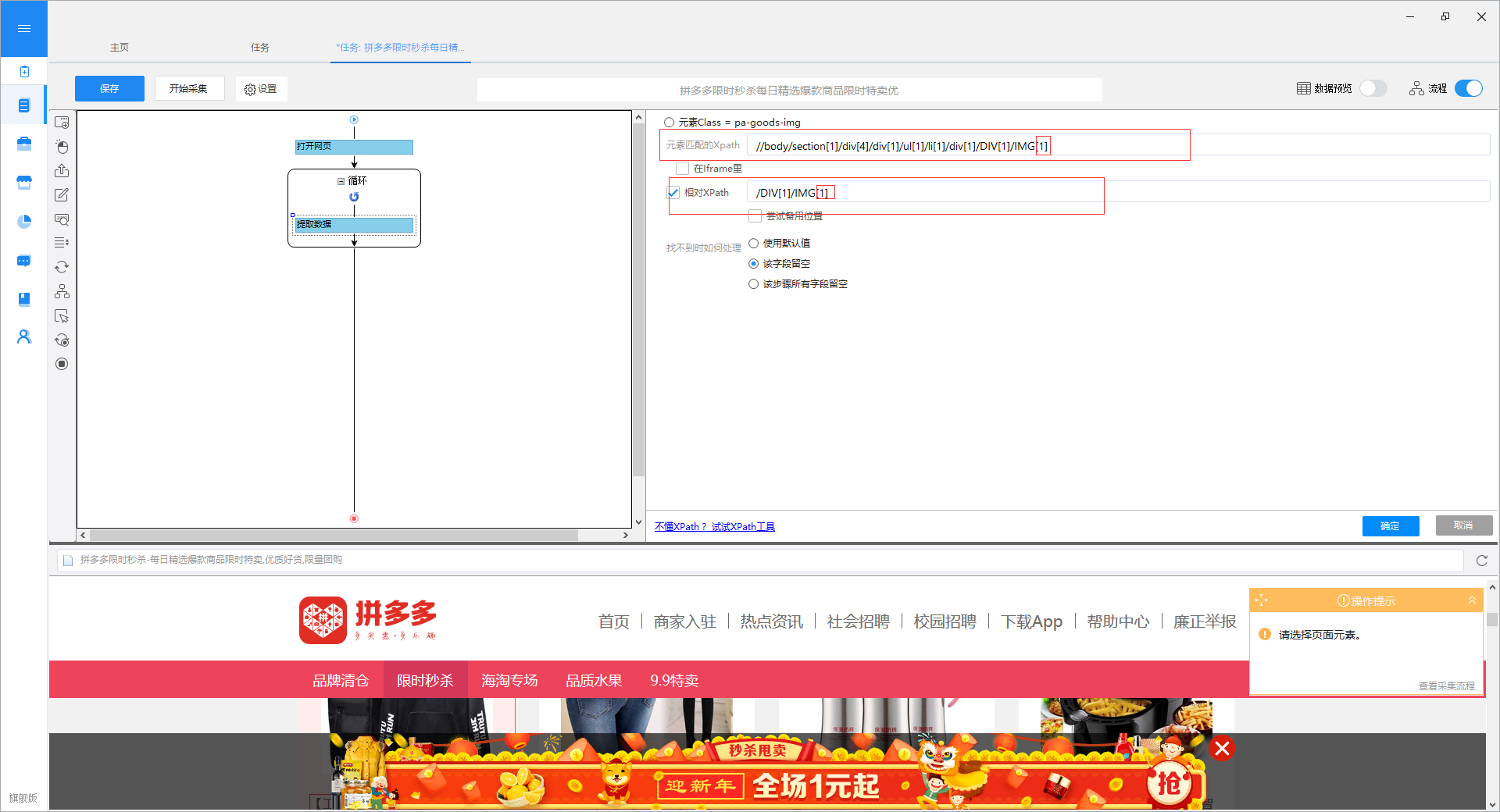This screenshot has width=1500, height=812.
Task: Check the try backup position checkbox
Action: tap(755, 216)
